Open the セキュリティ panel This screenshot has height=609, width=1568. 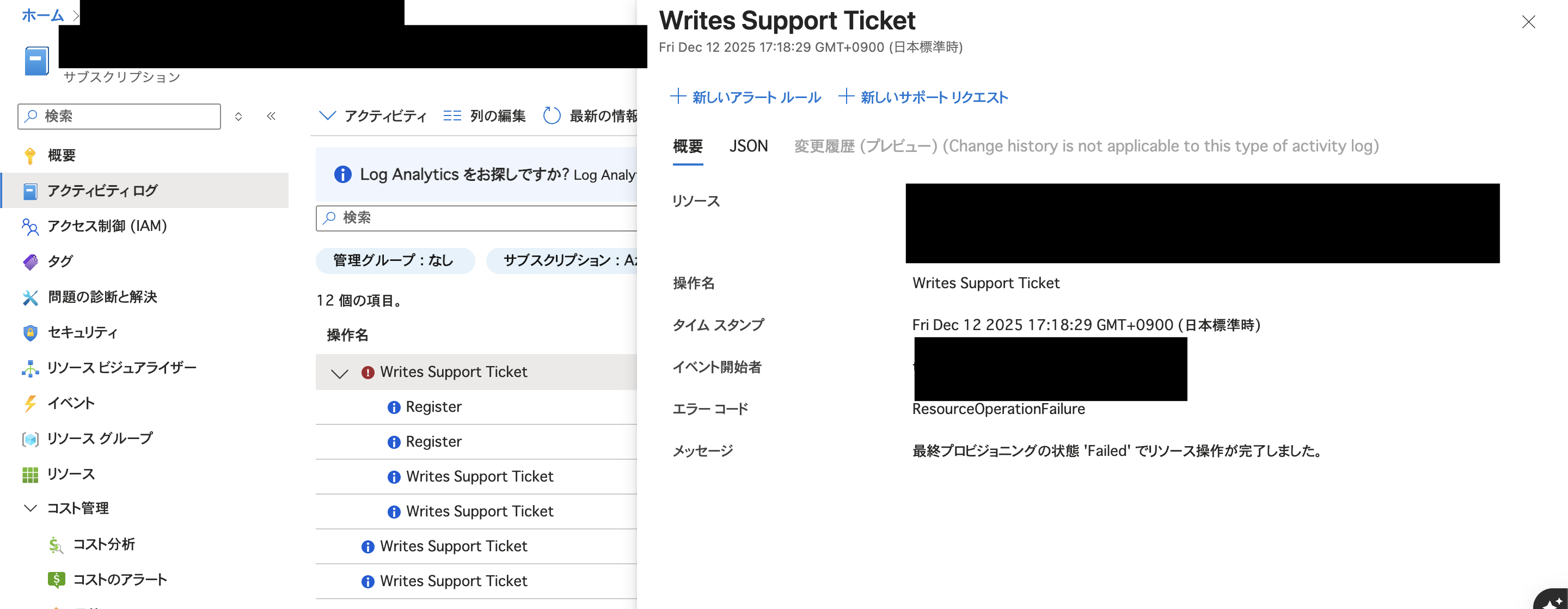click(83, 332)
